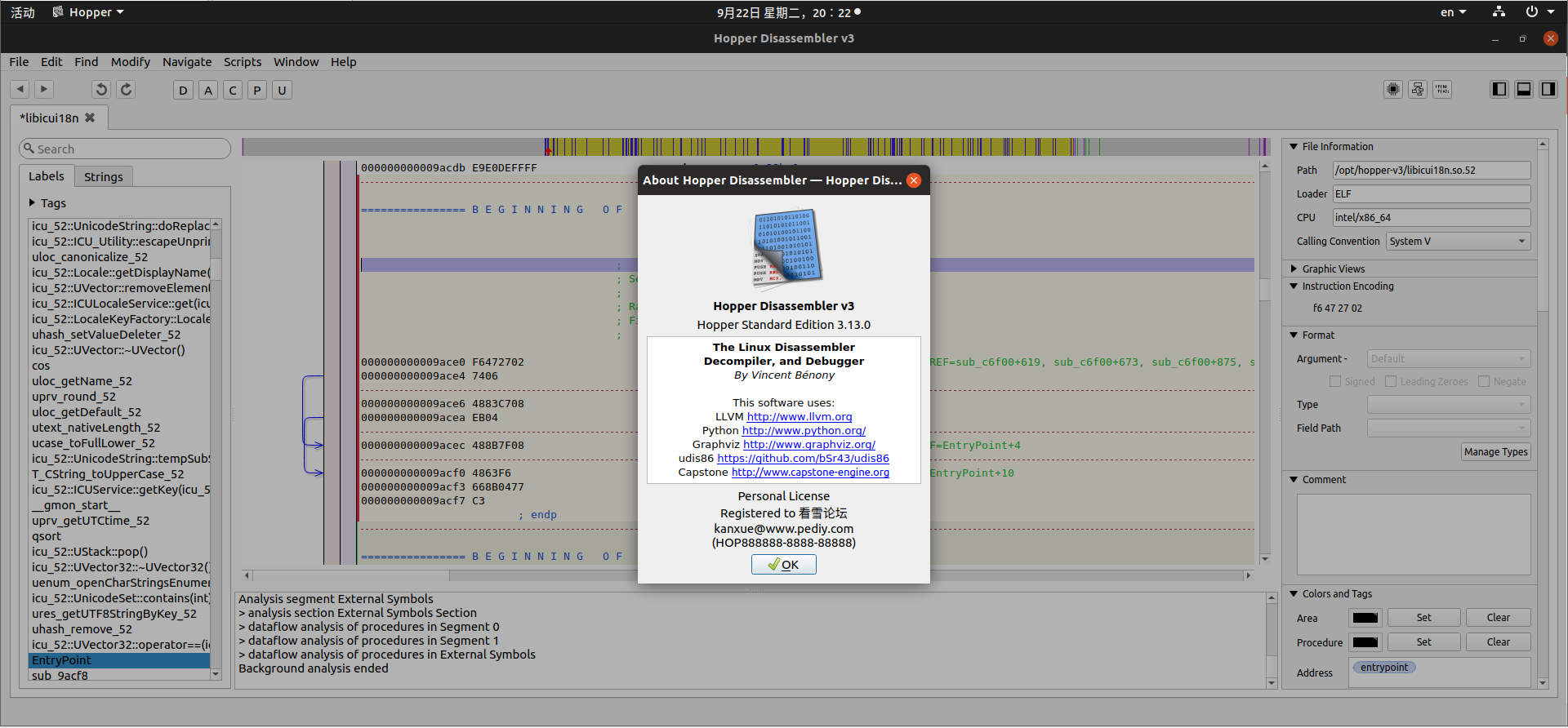Click the Manage Types button
This screenshot has width=1568, height=728.
1496,452
